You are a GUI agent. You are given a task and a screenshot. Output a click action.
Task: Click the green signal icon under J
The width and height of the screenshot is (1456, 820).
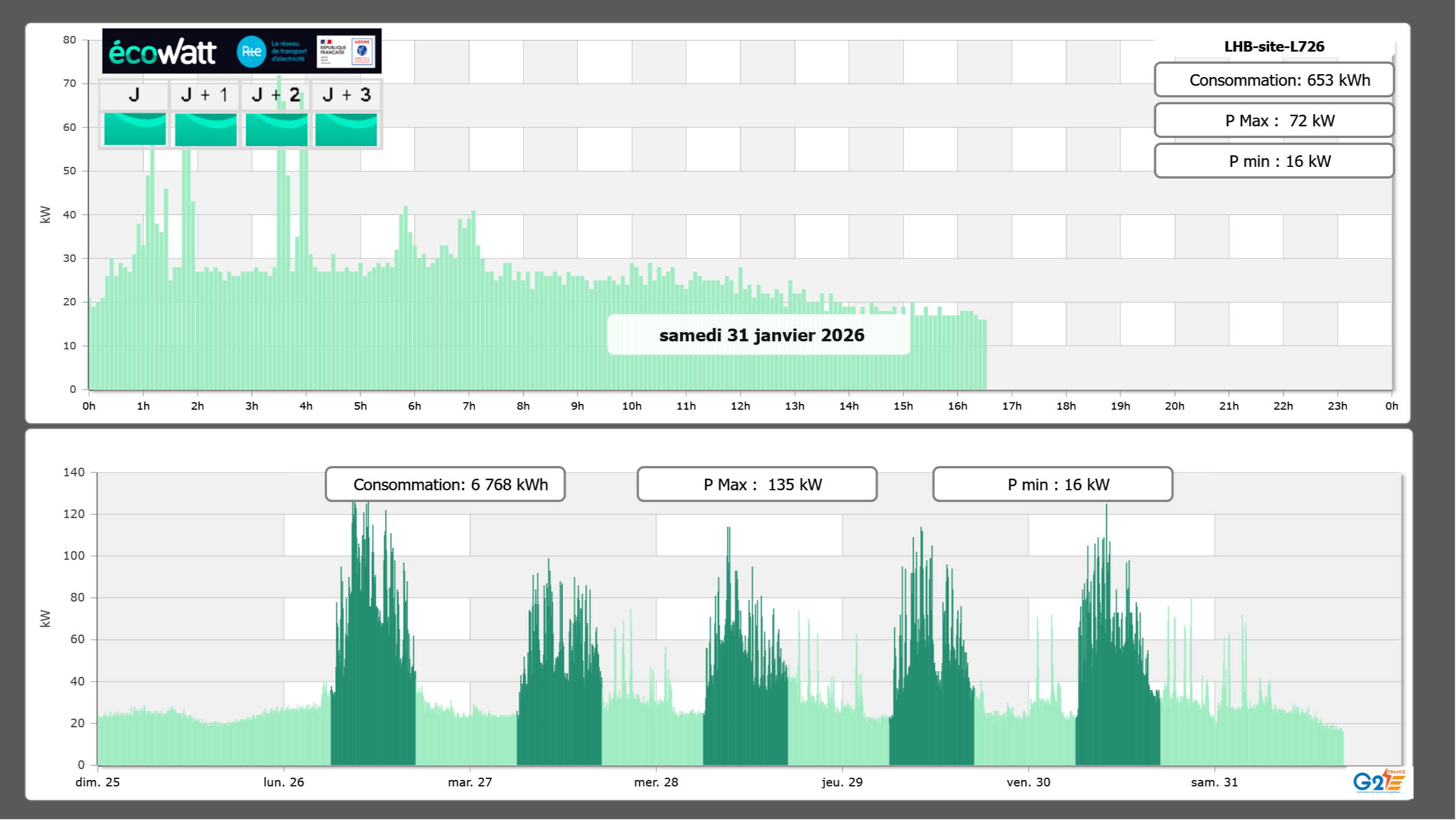(x=135, y=129)
